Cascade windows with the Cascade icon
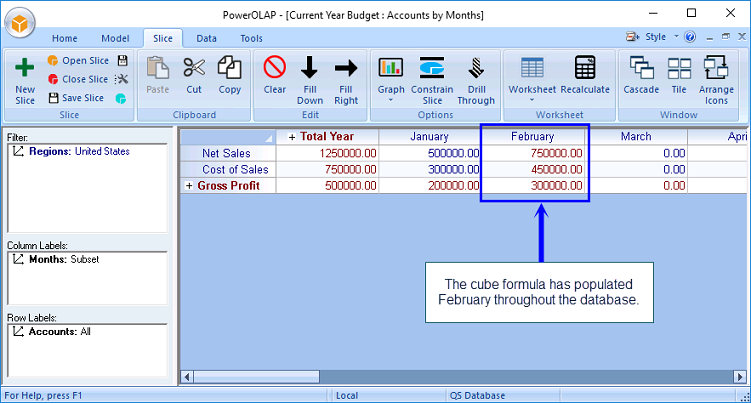This screenshot has height=403, width=751. click(x=641, y=68)
